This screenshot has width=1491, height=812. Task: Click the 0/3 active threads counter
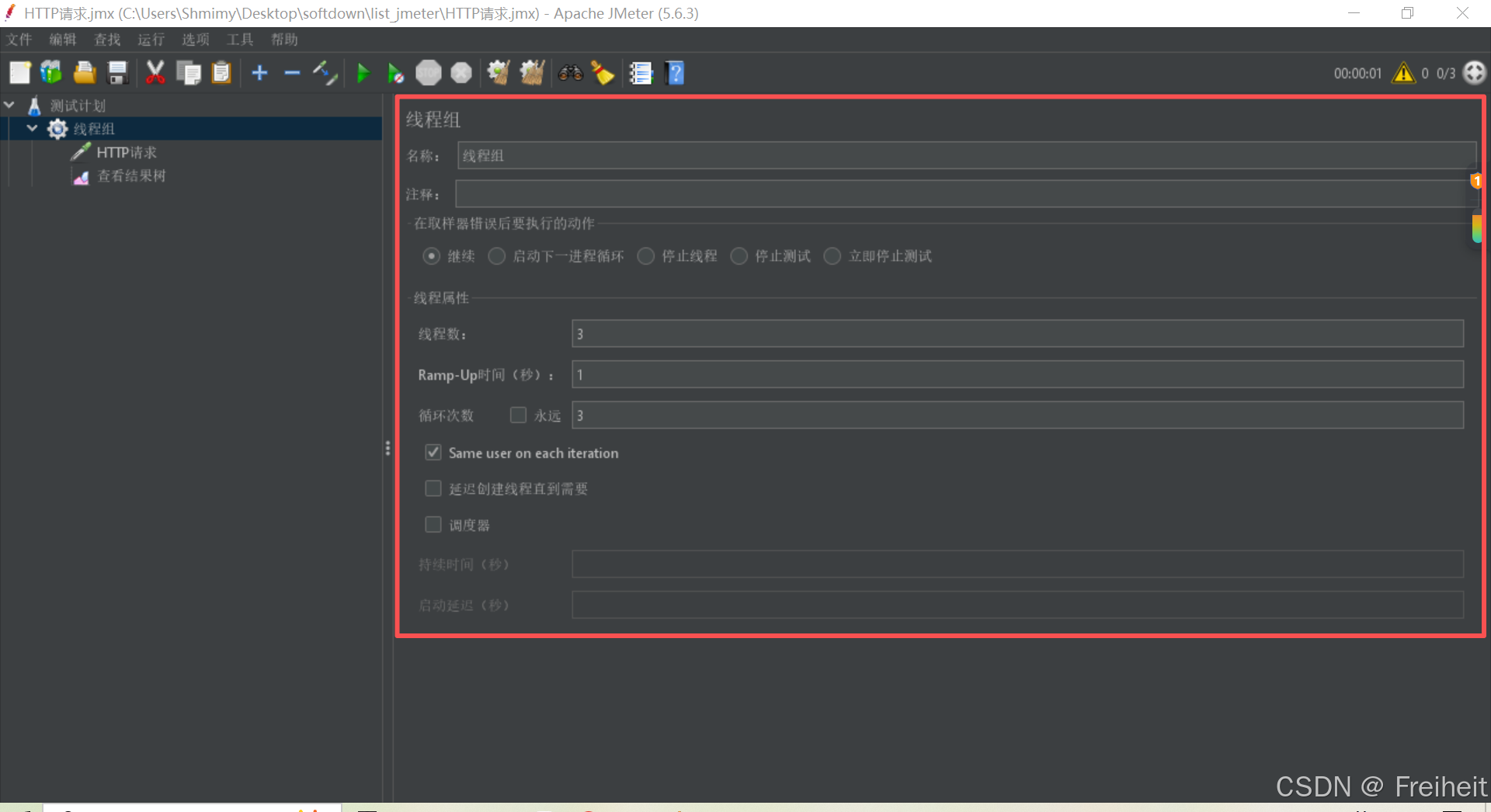[x=1446, y=74]
